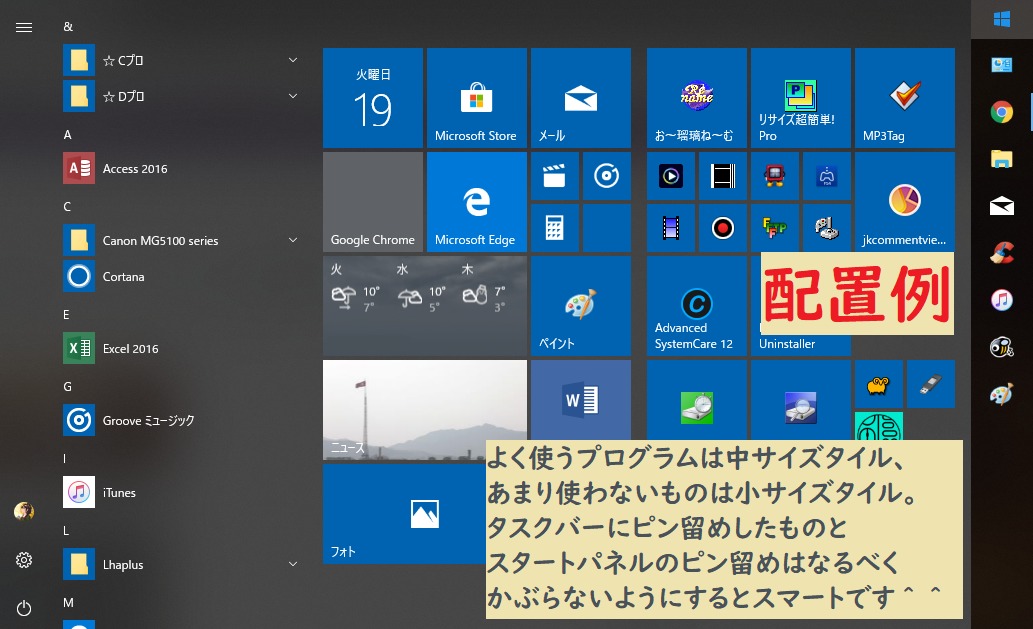The height and width of the screenshot is (629, 1033).
Task: Open the yellow sheep small tile
Action: coord(879,384)
